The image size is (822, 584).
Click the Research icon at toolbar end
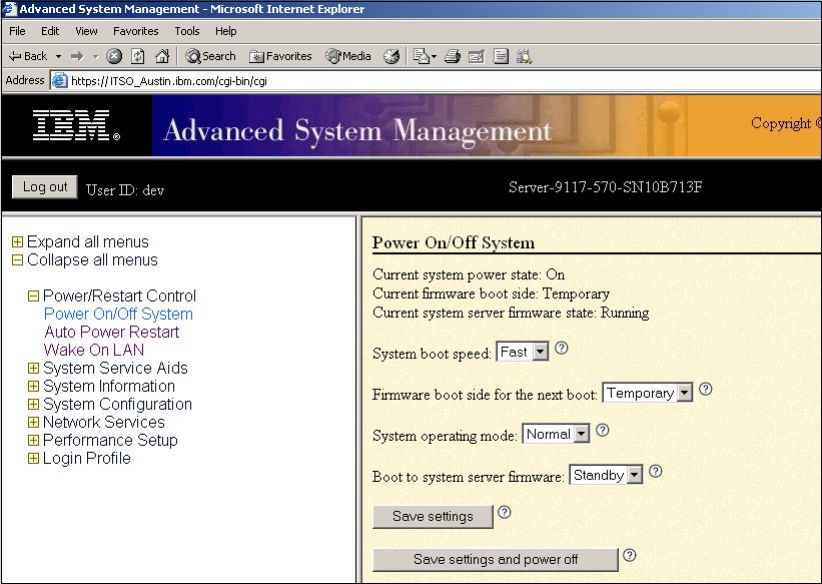524,56
